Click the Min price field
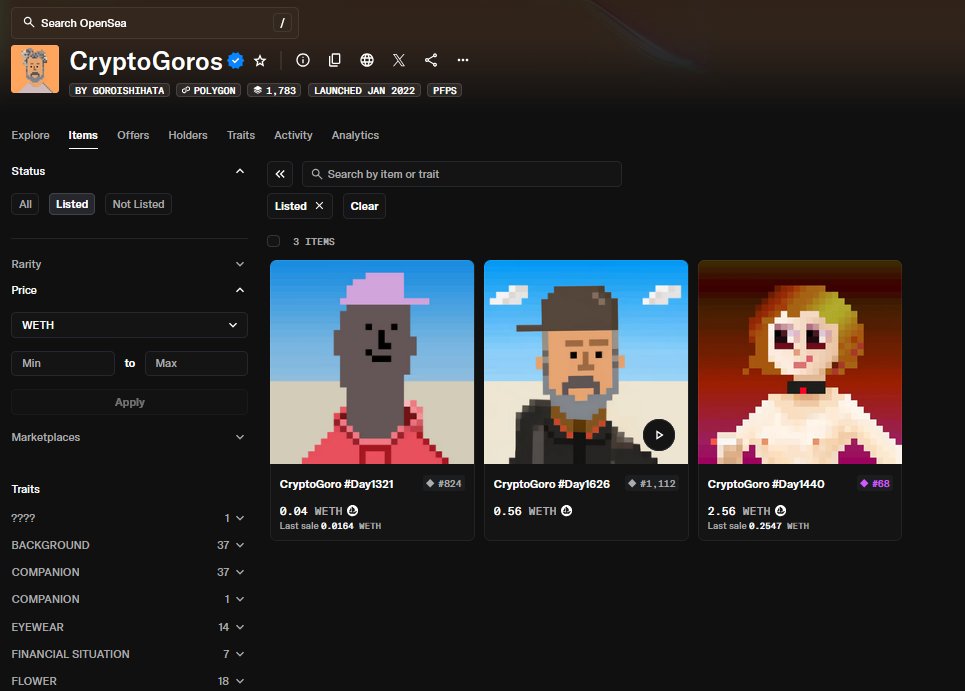965x691 pixels. click(63, 363)
